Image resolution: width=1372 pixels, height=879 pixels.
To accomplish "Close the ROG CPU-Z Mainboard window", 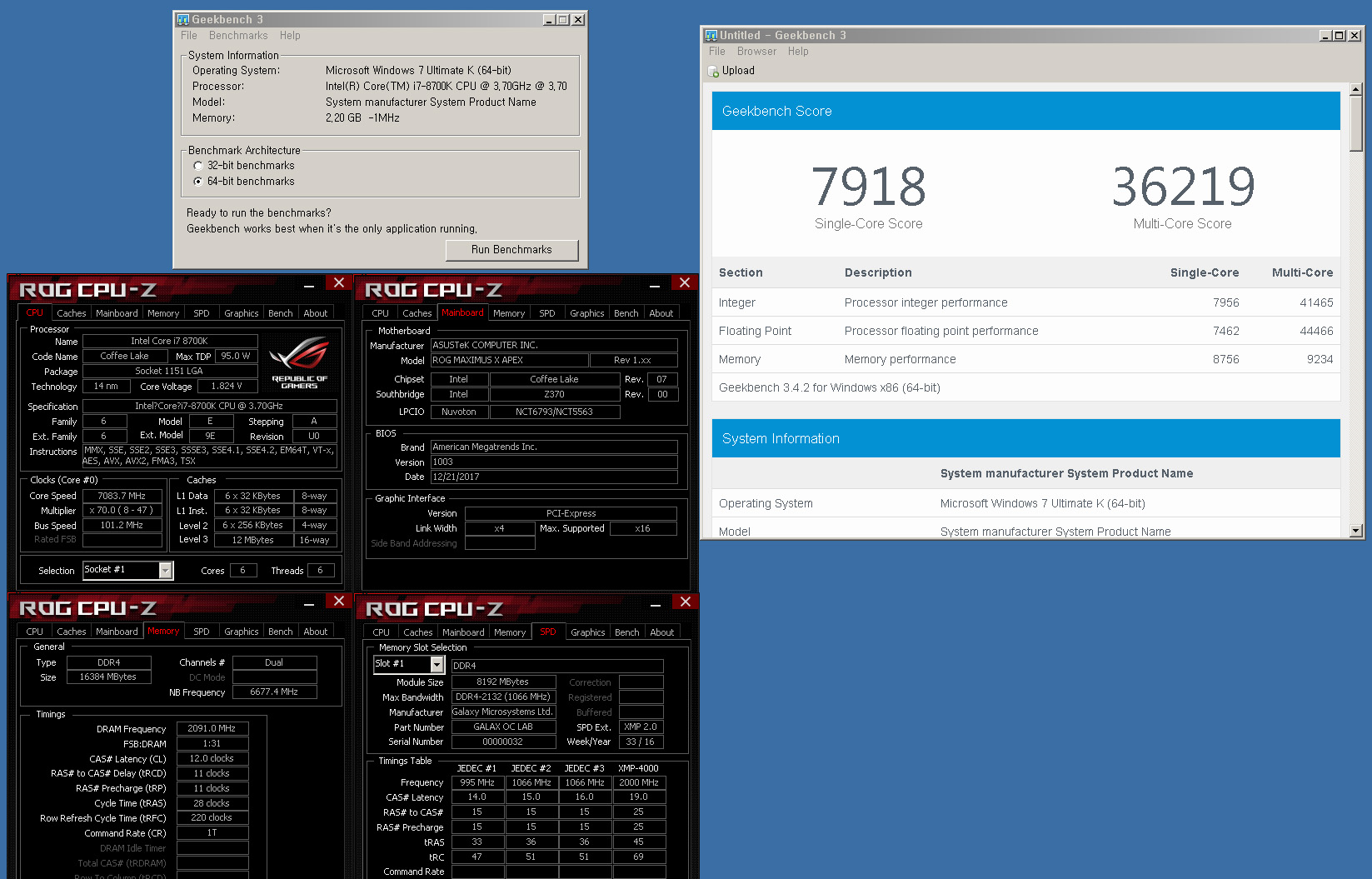I will coord(685,282).
